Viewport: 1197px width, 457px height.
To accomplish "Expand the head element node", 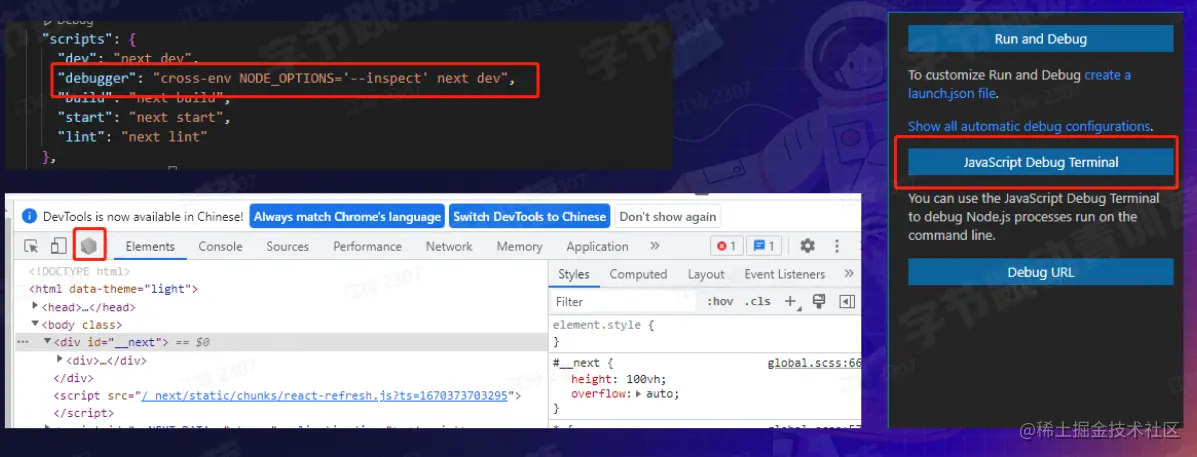I will point(35,307).
